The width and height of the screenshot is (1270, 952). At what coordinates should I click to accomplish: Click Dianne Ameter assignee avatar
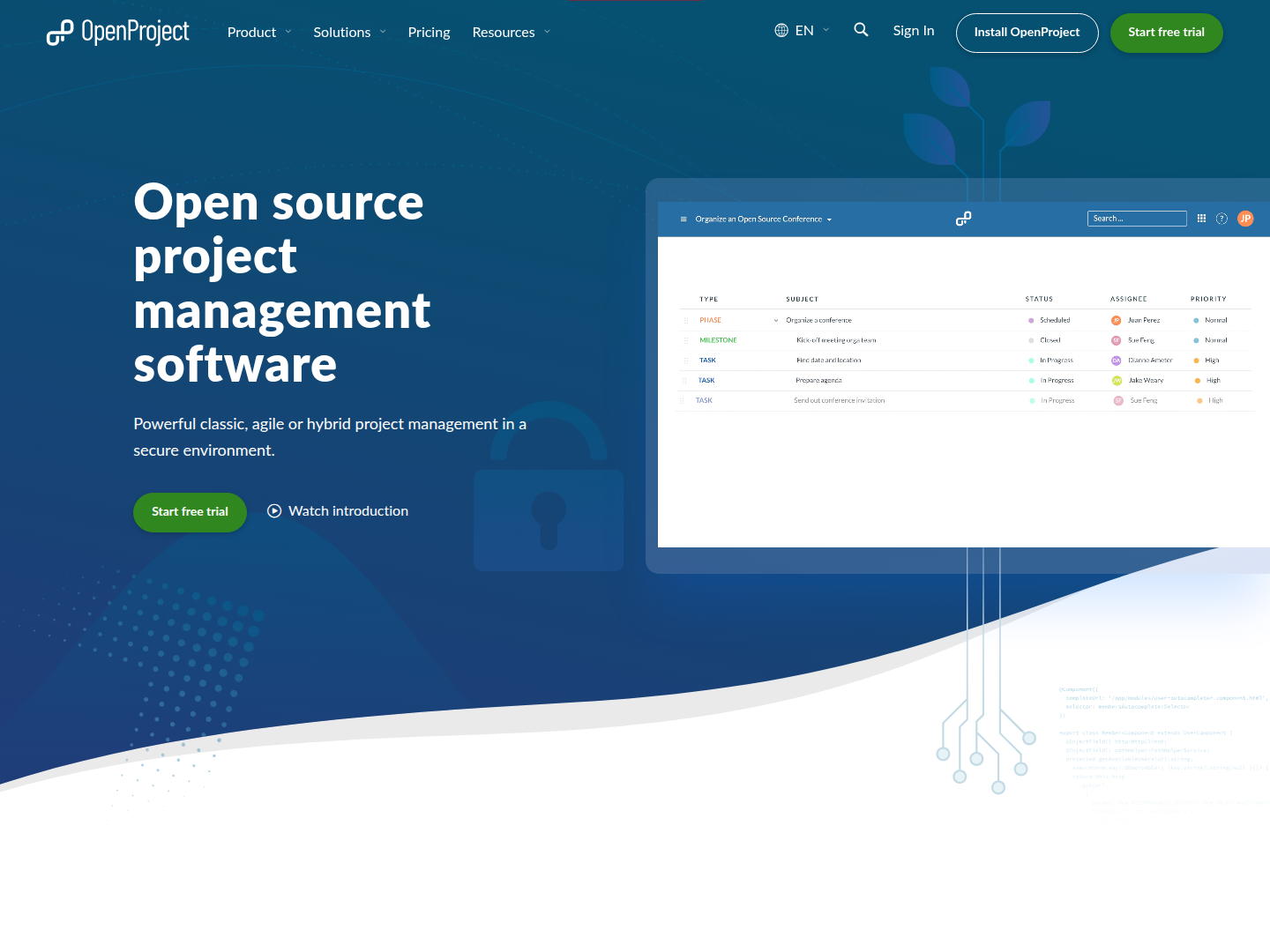pos(1116,361)
